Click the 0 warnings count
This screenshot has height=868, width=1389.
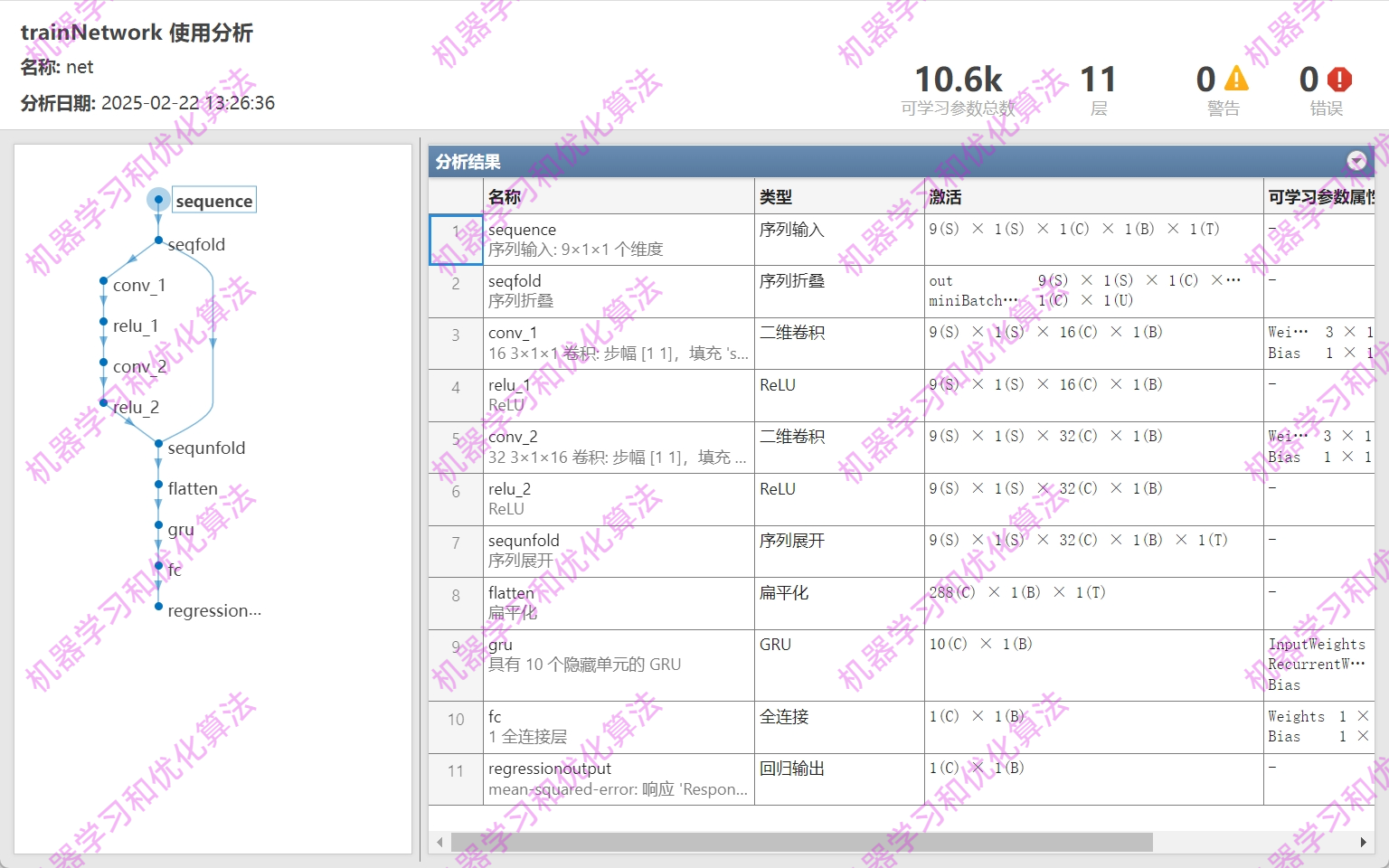tap(1205, 80)
